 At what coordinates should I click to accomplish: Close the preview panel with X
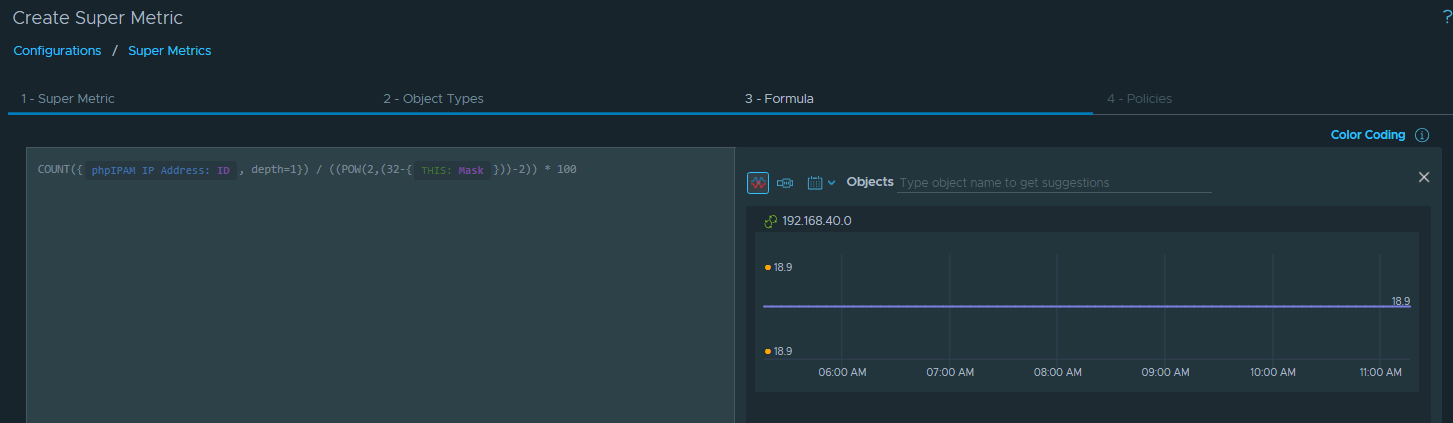point(1424,177)
